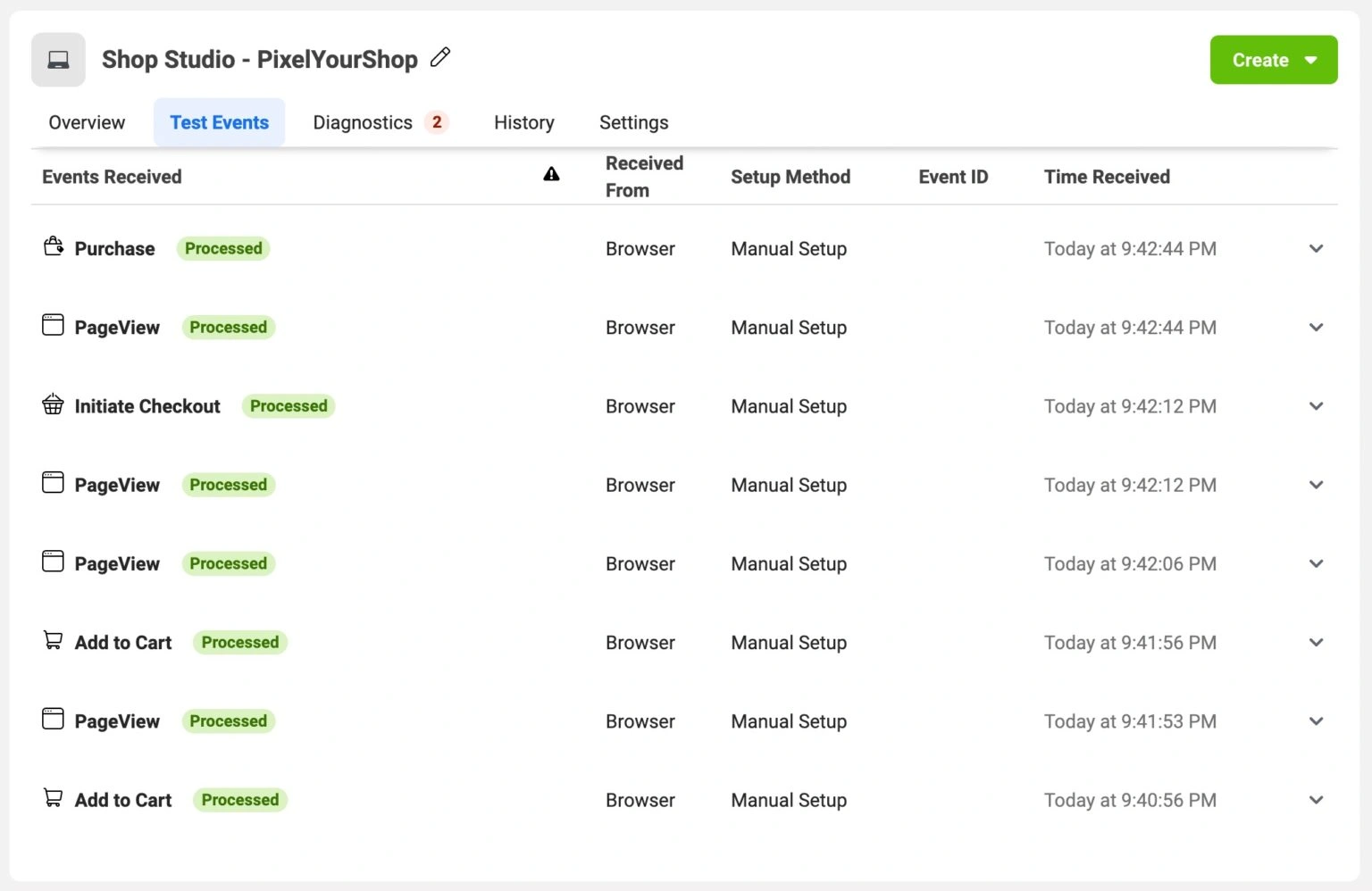Expand the Initiate Checkout event row

coord(1316,406)
